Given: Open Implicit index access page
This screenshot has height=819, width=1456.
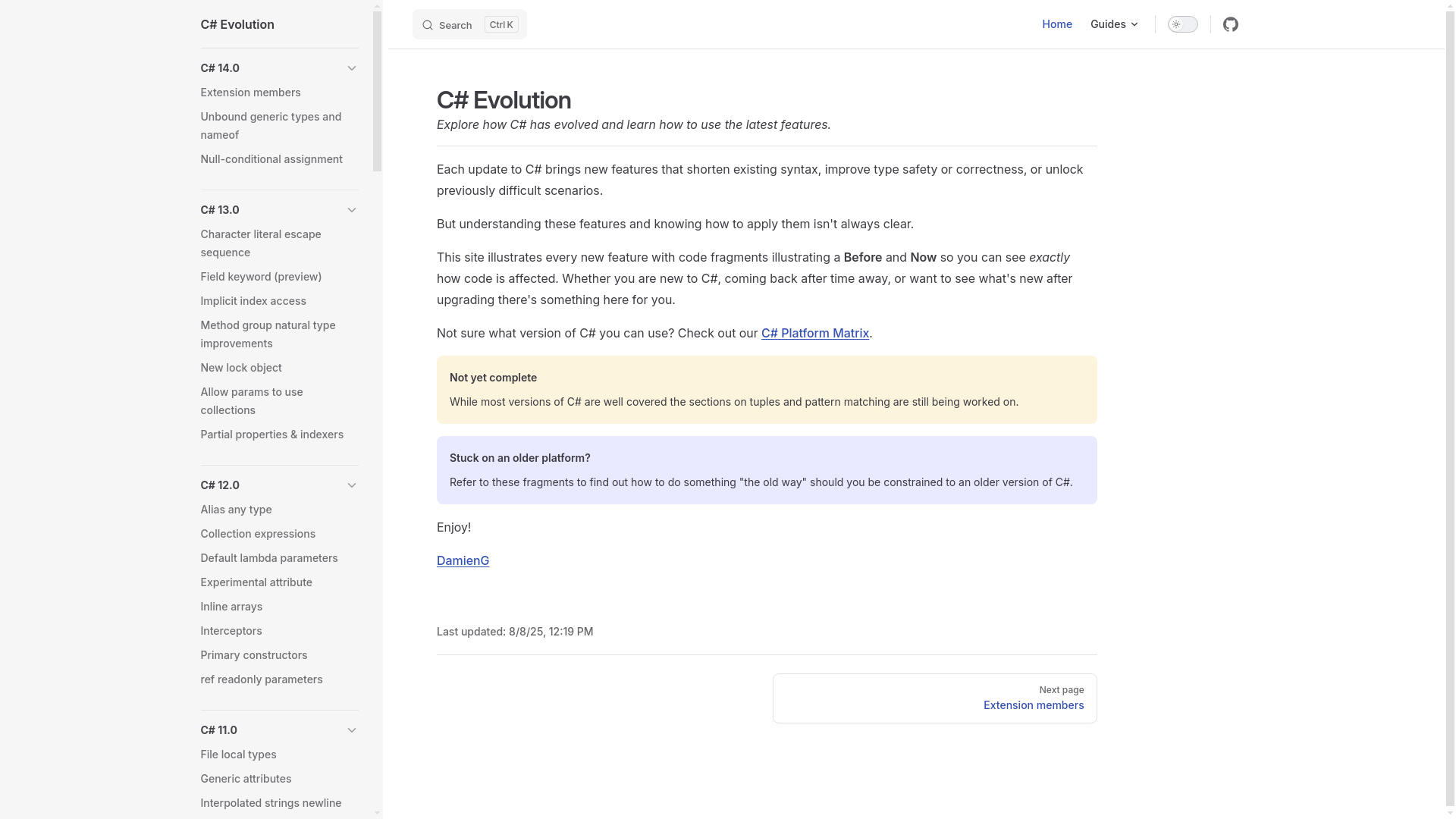Looking at the screenshot, I should coord(253,301).
